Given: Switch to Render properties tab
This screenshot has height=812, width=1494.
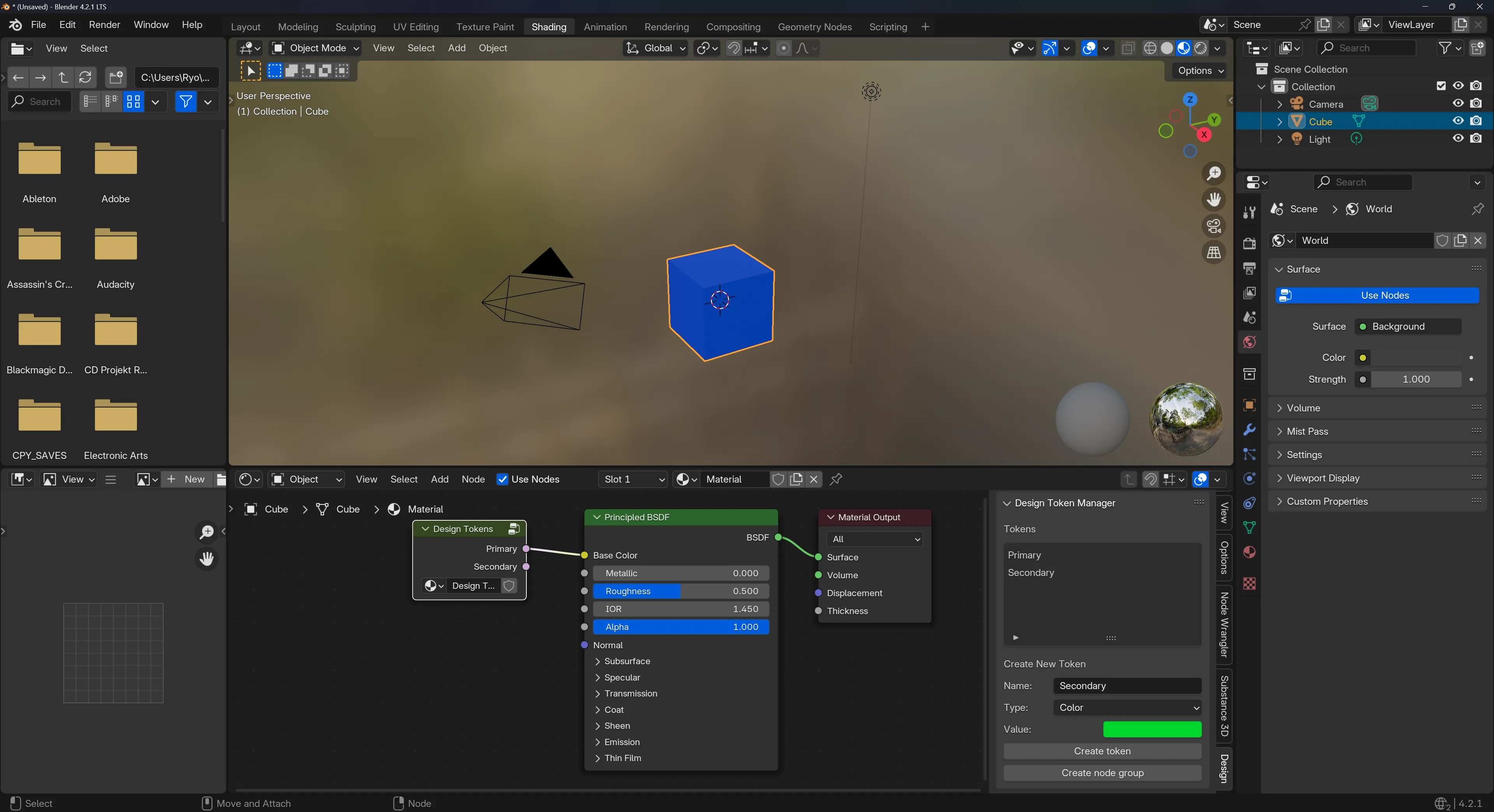Looking at the screenshot, I should (1249, 244).
